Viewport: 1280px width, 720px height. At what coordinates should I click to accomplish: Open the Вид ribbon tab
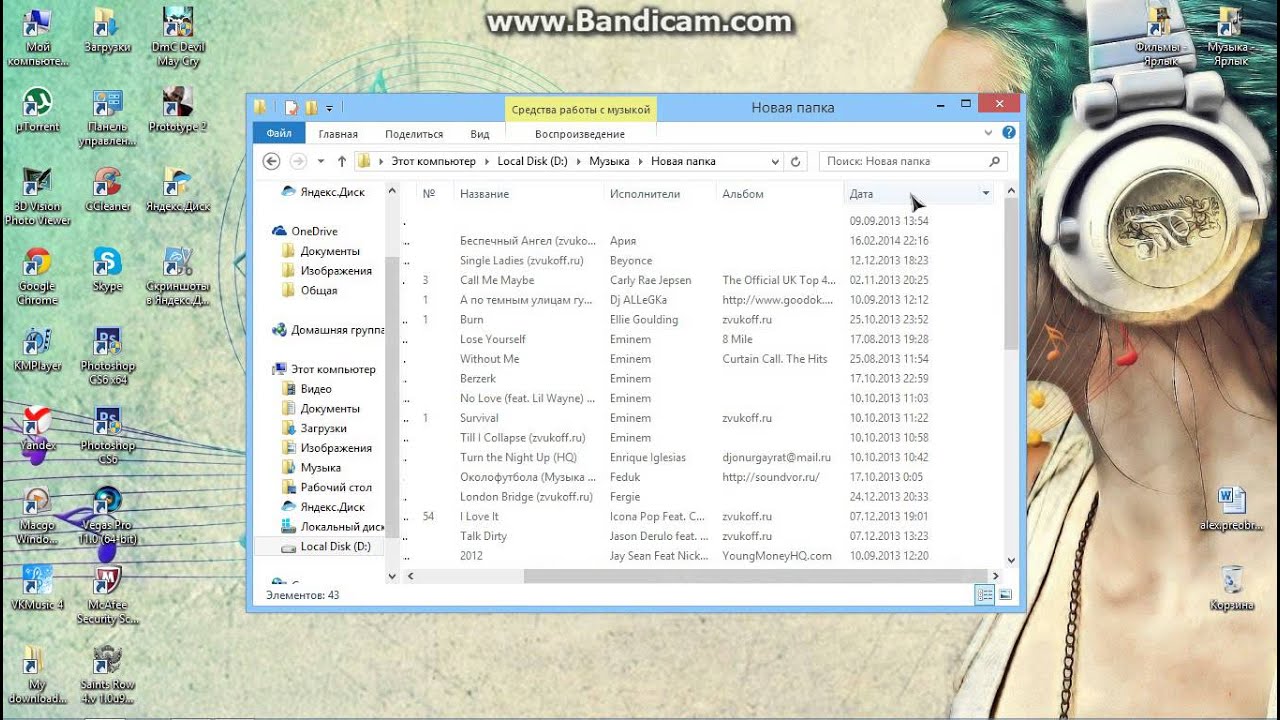click(480, 134)
